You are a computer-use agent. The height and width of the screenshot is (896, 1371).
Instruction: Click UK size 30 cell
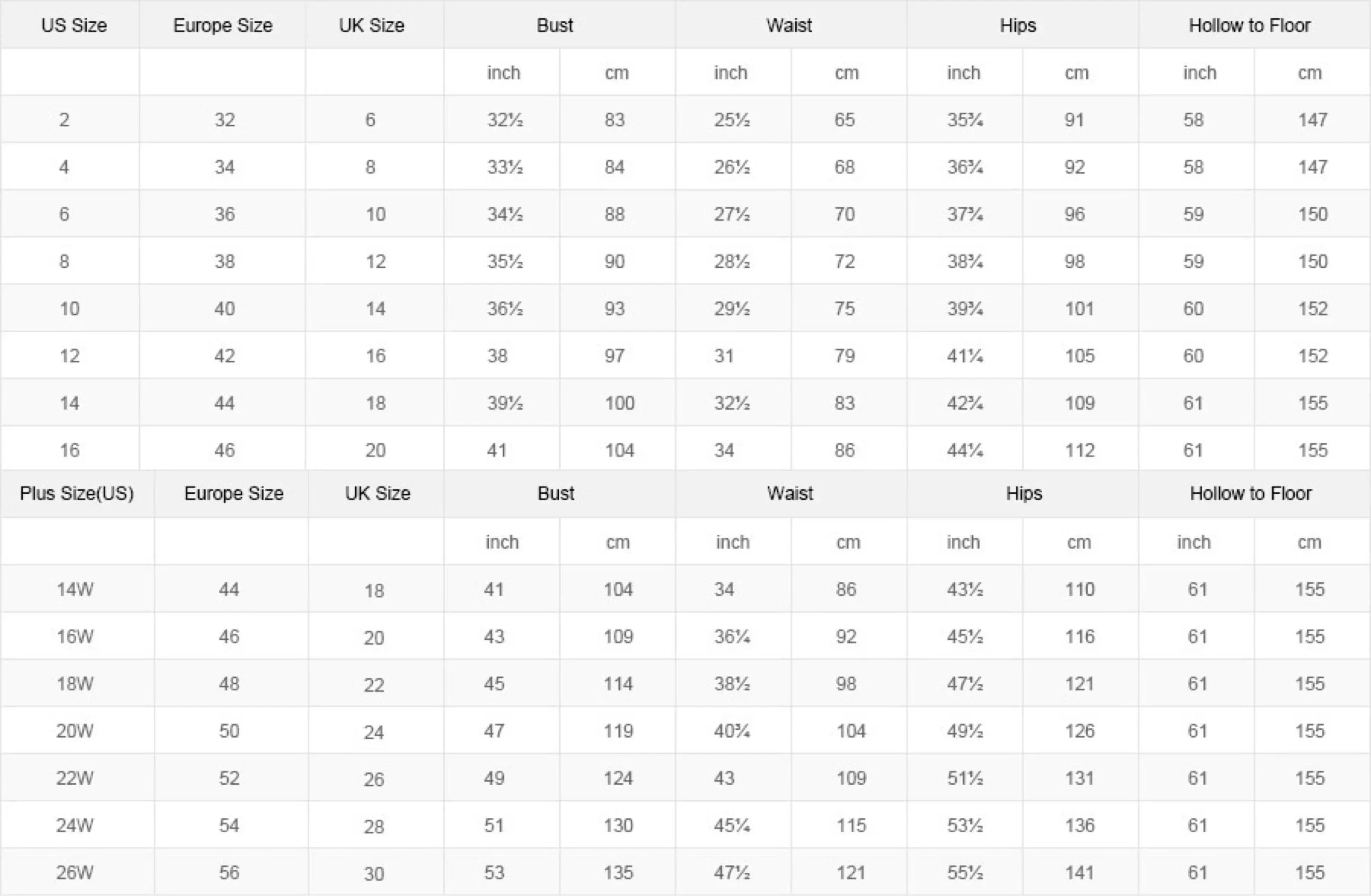[374, 874]
